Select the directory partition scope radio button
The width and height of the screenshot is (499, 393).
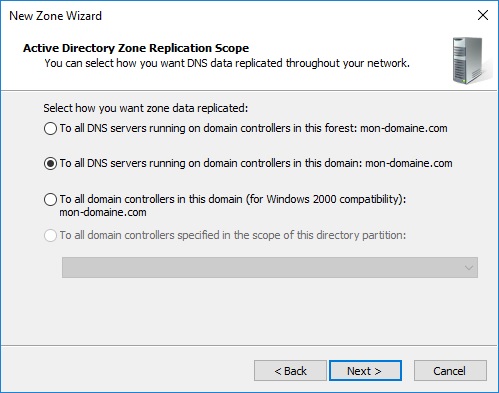[50, 236]
